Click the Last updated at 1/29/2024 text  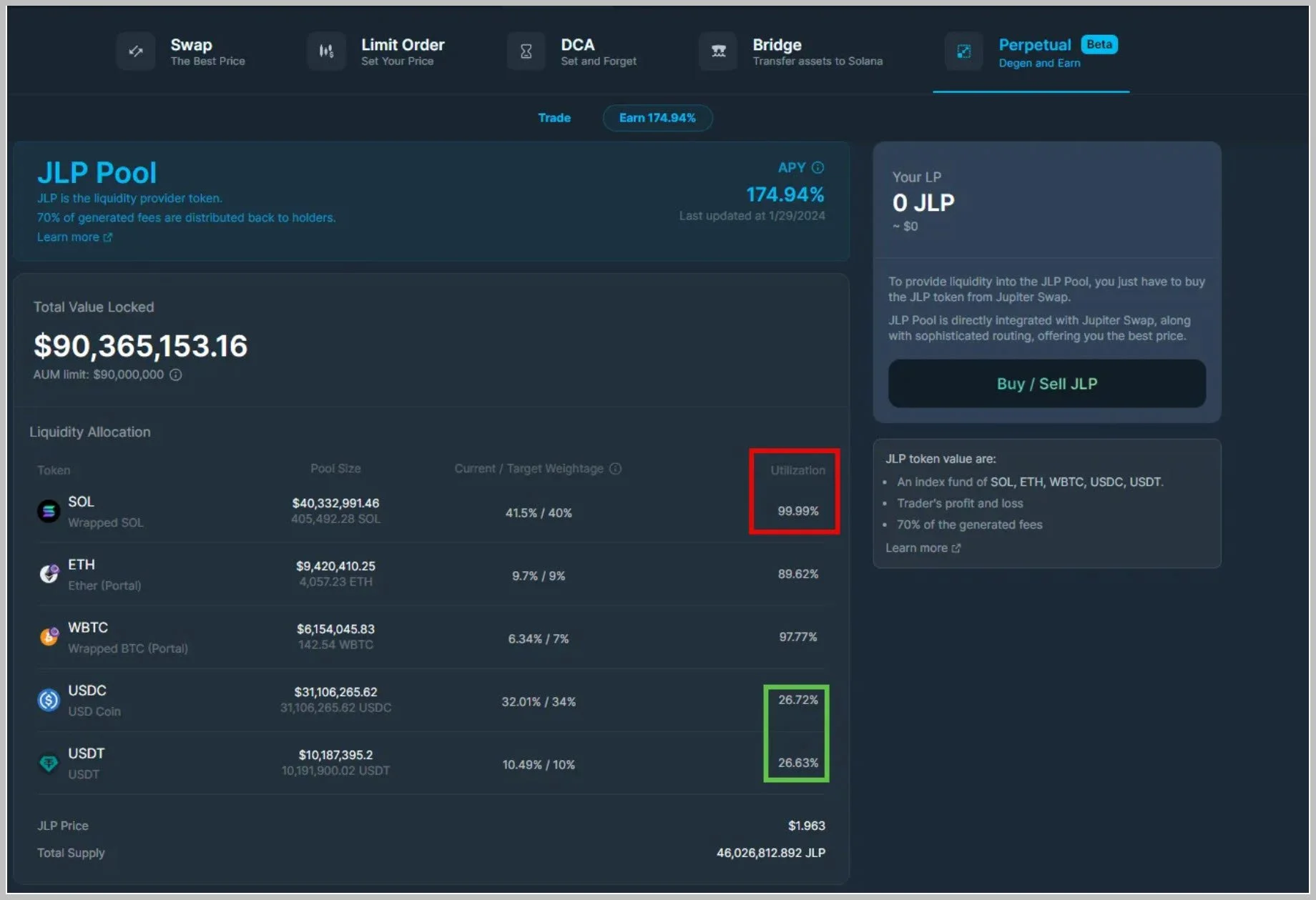tap(752, 216)
